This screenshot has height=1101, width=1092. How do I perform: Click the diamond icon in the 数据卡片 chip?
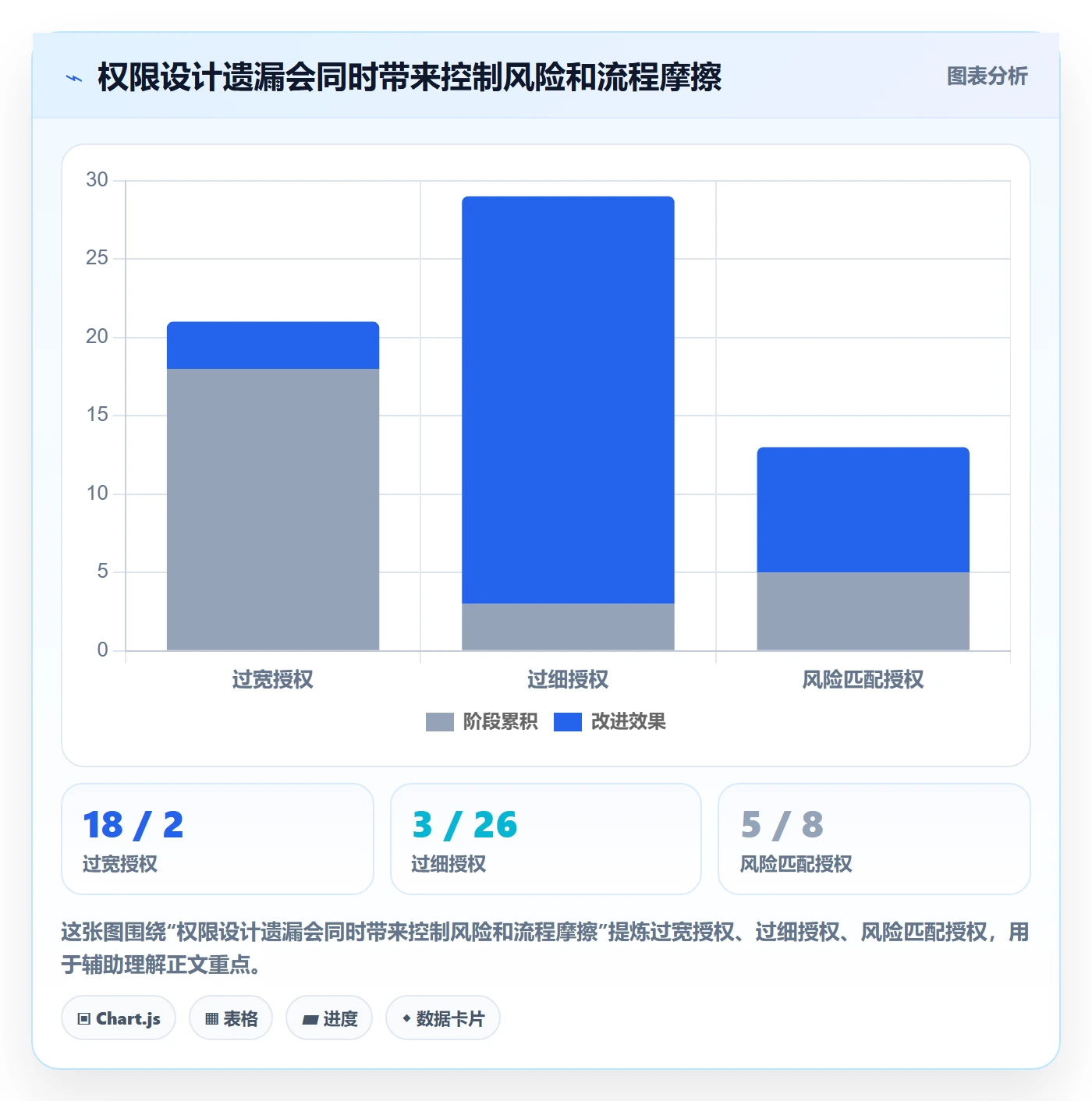pyautogui.click(x=406, y=1018)
